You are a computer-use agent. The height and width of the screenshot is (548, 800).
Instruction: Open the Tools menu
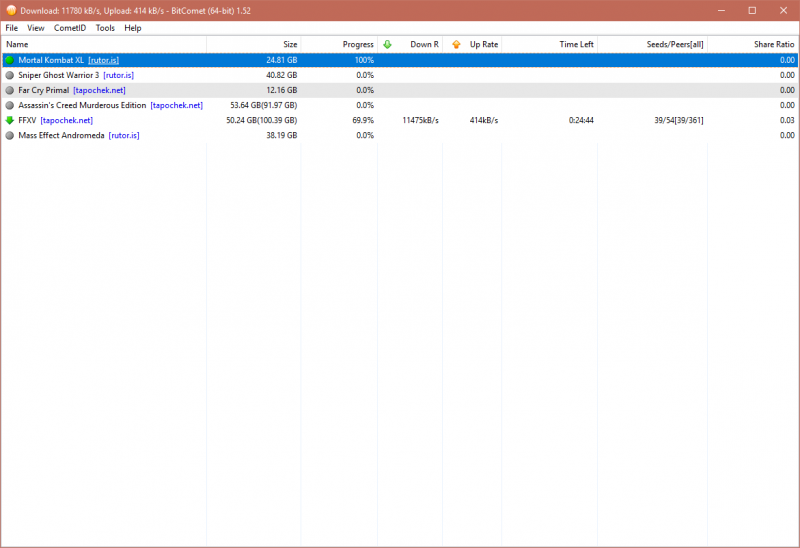[105, 28]
